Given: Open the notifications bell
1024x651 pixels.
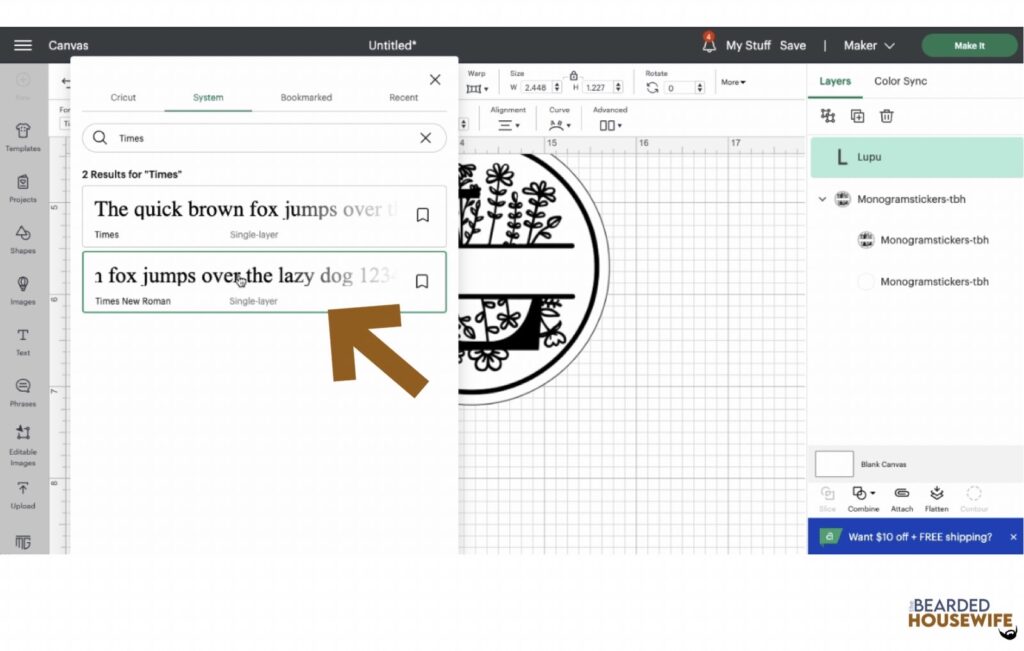Looking at the screenshot, I should click(709, 44).
